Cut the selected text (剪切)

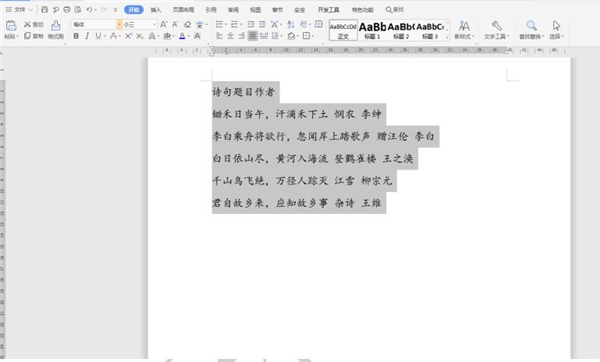point(34,24)
